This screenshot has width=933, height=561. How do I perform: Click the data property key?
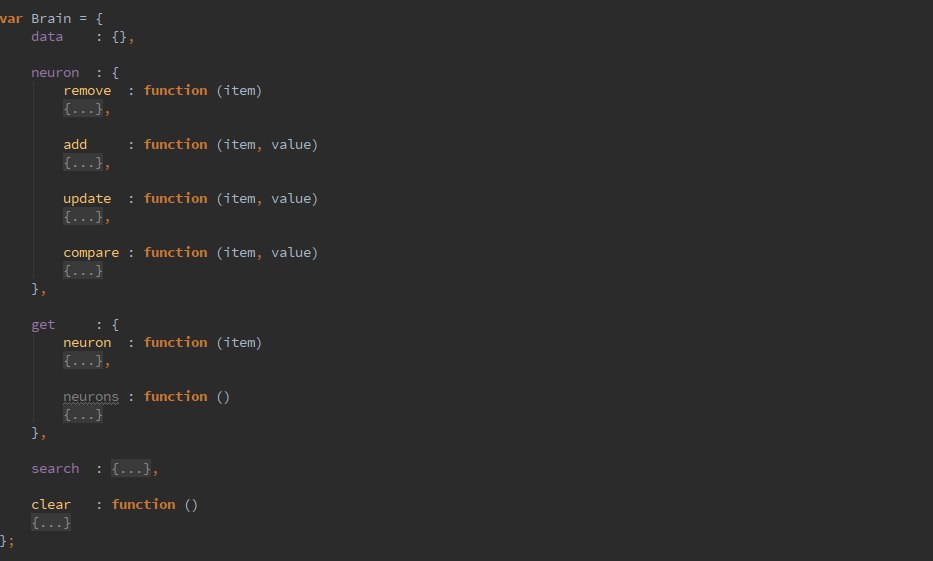point(47,36)
